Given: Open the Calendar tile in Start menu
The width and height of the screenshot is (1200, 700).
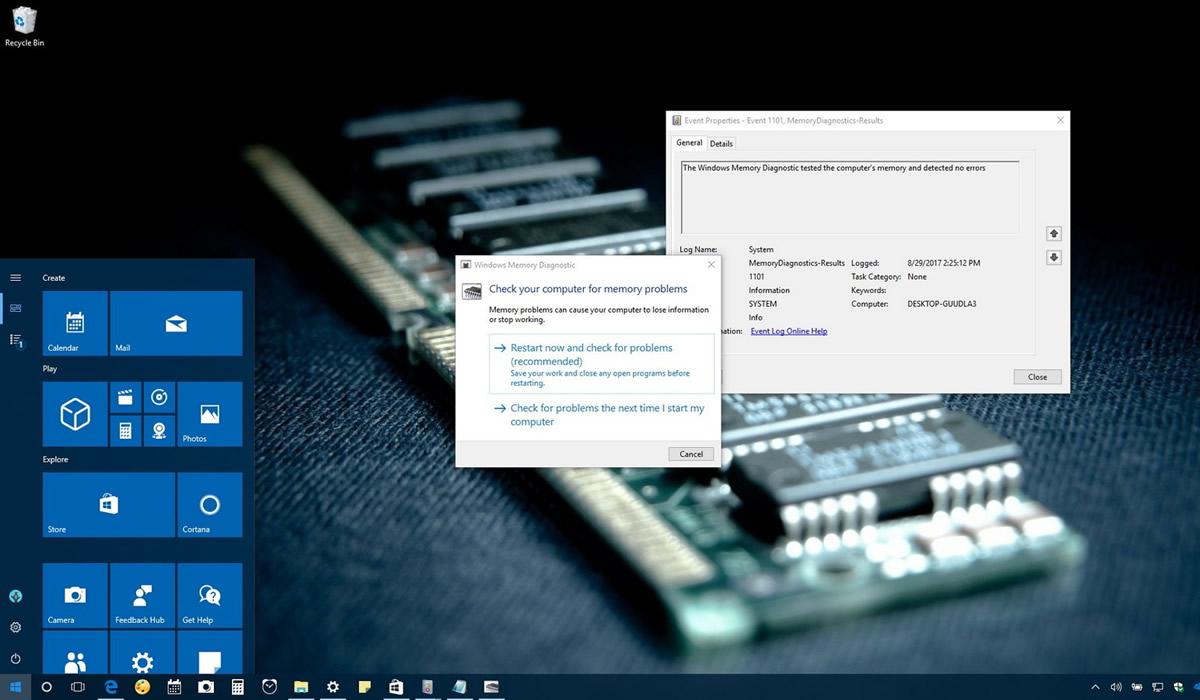Looking at the screenshot, I should coord(75,323).
